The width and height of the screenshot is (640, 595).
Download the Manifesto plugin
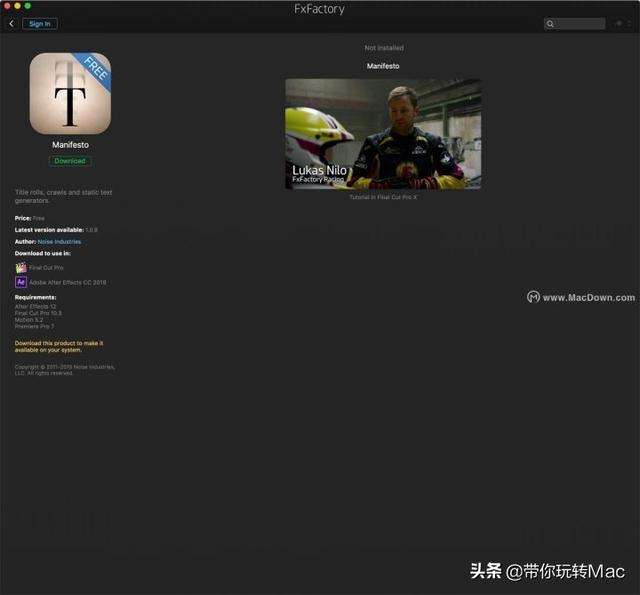(x=70, y=161)
